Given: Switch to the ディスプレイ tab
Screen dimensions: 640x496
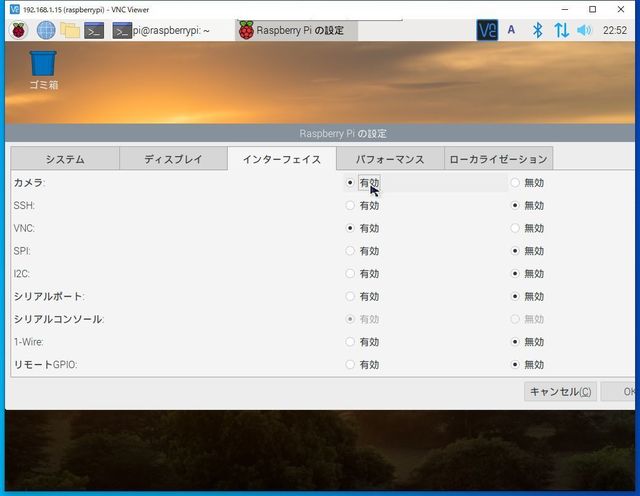Looking at the screenshot, I should pyautogui.click(x=173, y=158).
